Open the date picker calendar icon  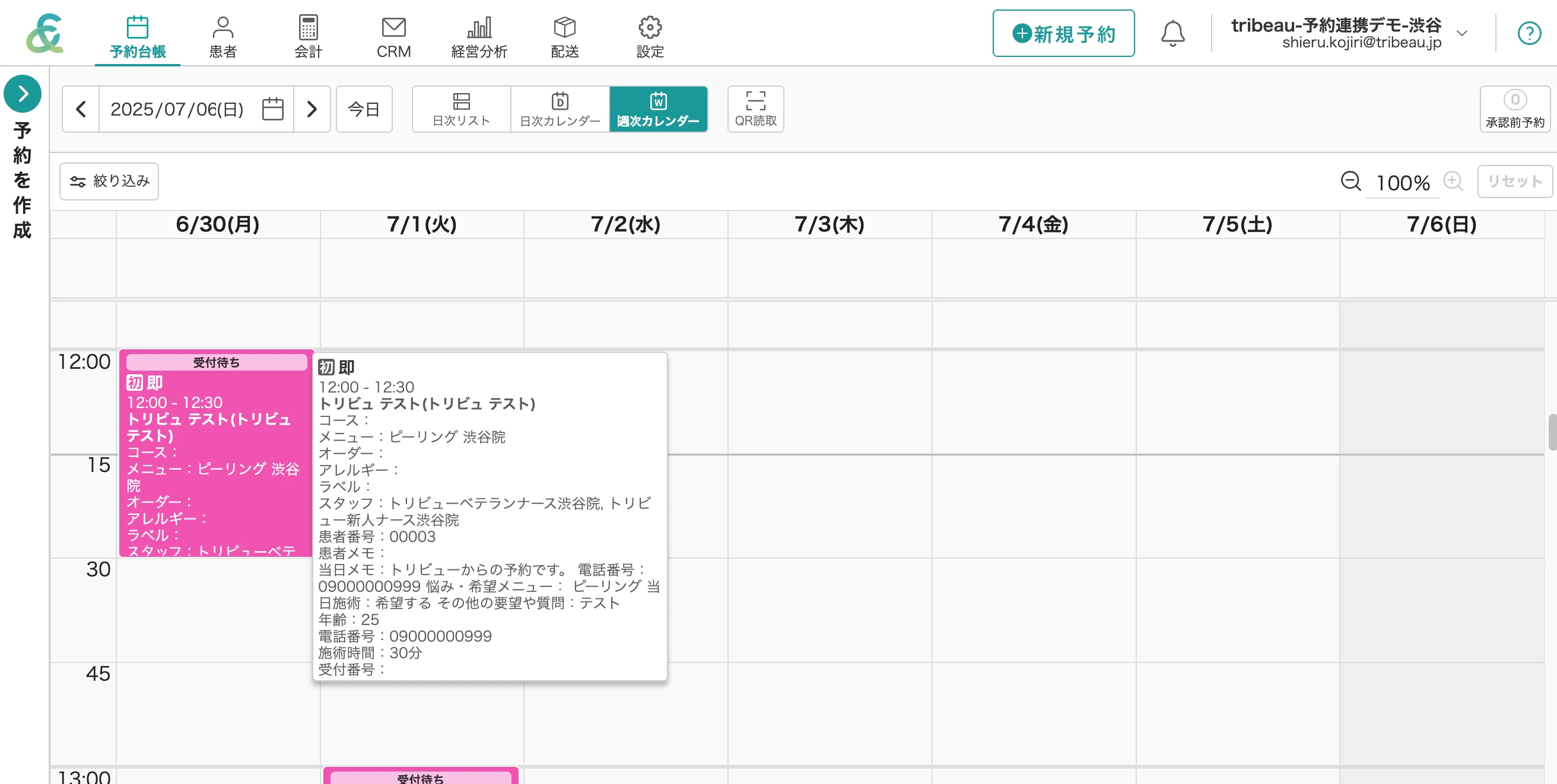click(x=272, y=109)
